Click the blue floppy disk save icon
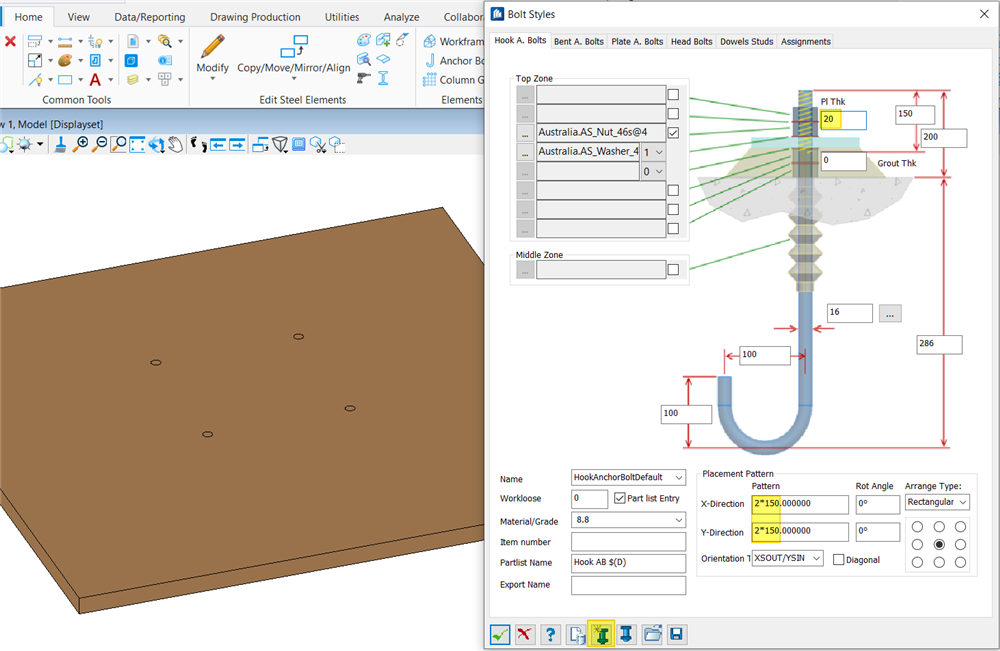 pos(677,634)
